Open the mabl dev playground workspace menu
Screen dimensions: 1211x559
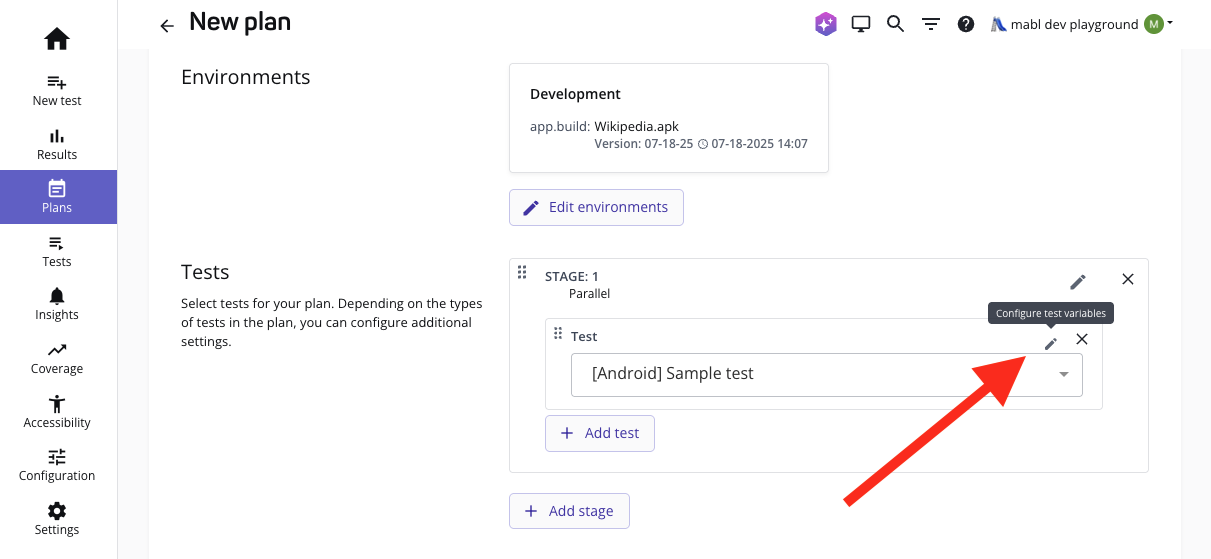tap(1080, 24)
